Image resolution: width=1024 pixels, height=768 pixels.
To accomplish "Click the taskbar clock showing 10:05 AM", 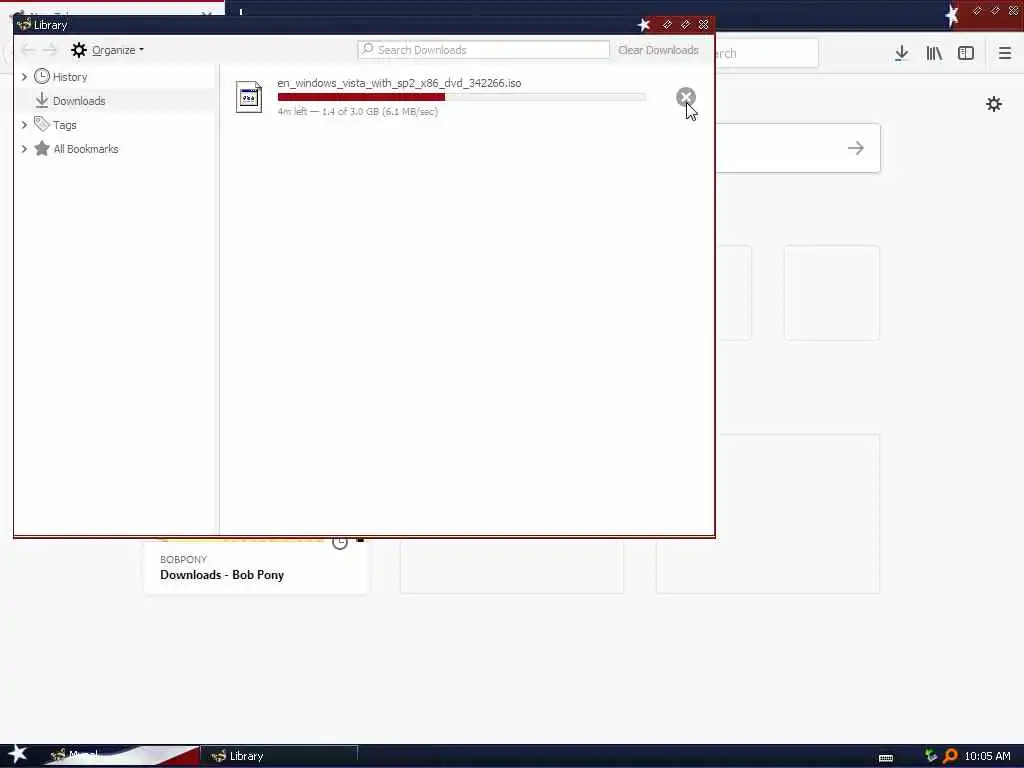I will tap(987, 756).
